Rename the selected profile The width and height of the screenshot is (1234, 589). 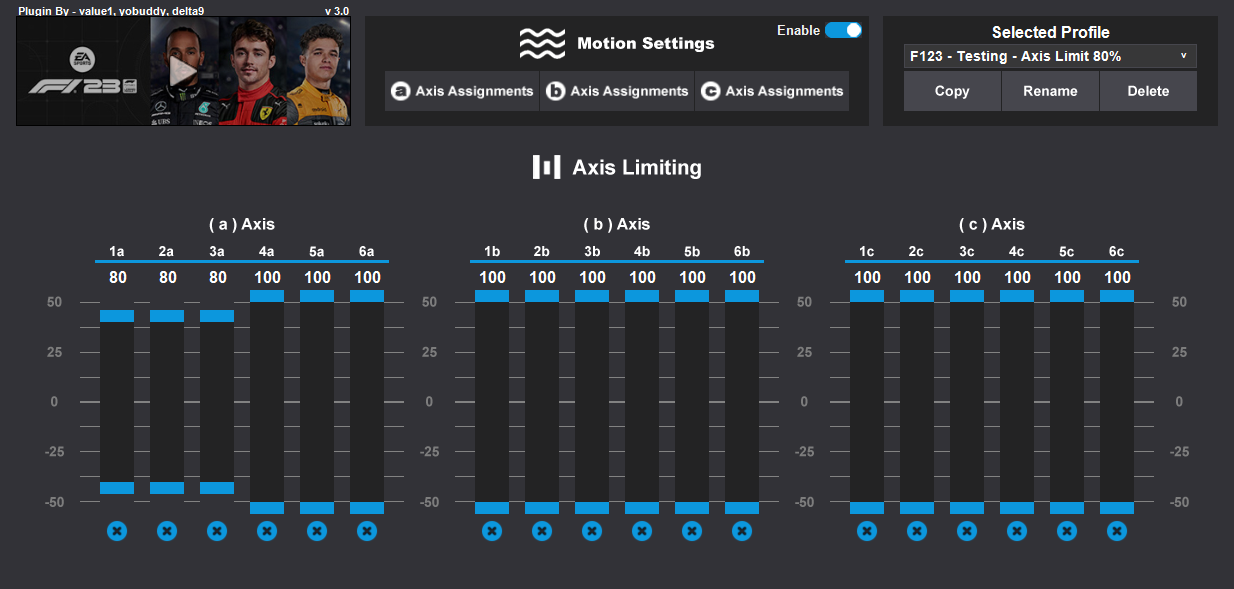click(x=1050, y=91)
